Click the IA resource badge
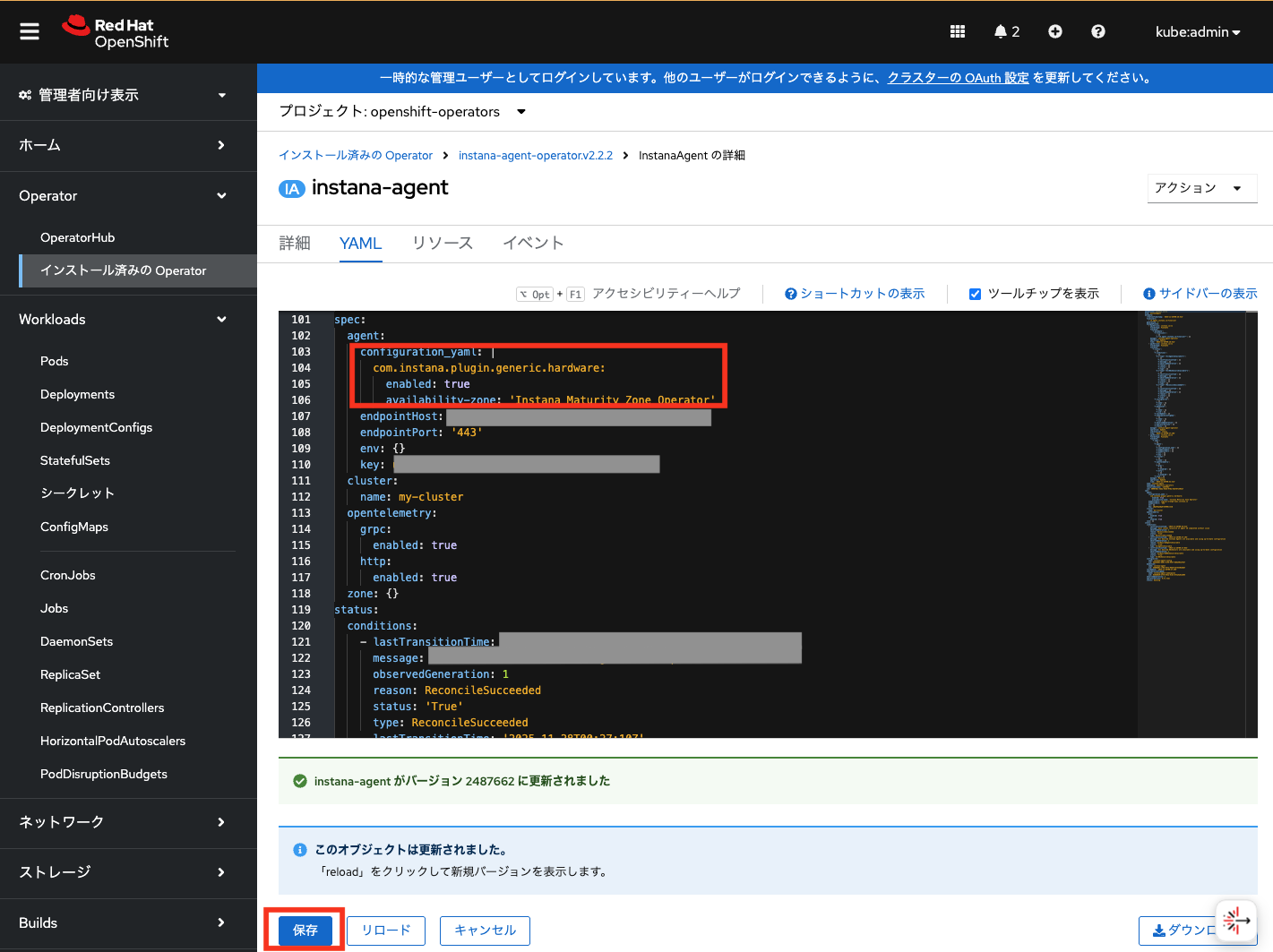Image resolution: width=1273 pixels, height=952 pixels. [292, 188]
